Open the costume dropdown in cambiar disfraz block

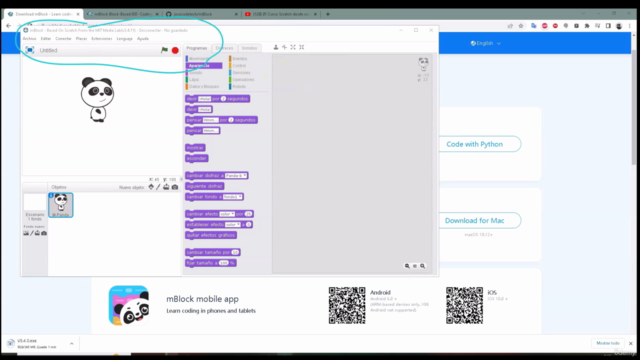(236, 176)
